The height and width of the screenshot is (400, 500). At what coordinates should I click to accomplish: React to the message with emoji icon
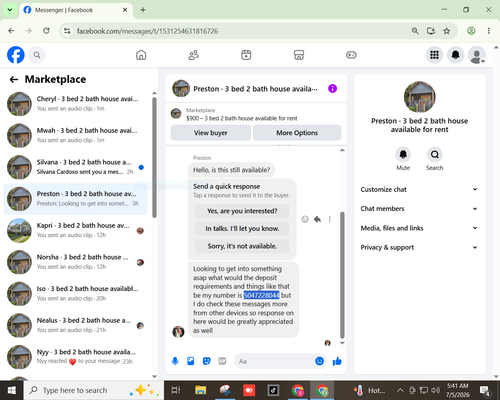point(305,219)
